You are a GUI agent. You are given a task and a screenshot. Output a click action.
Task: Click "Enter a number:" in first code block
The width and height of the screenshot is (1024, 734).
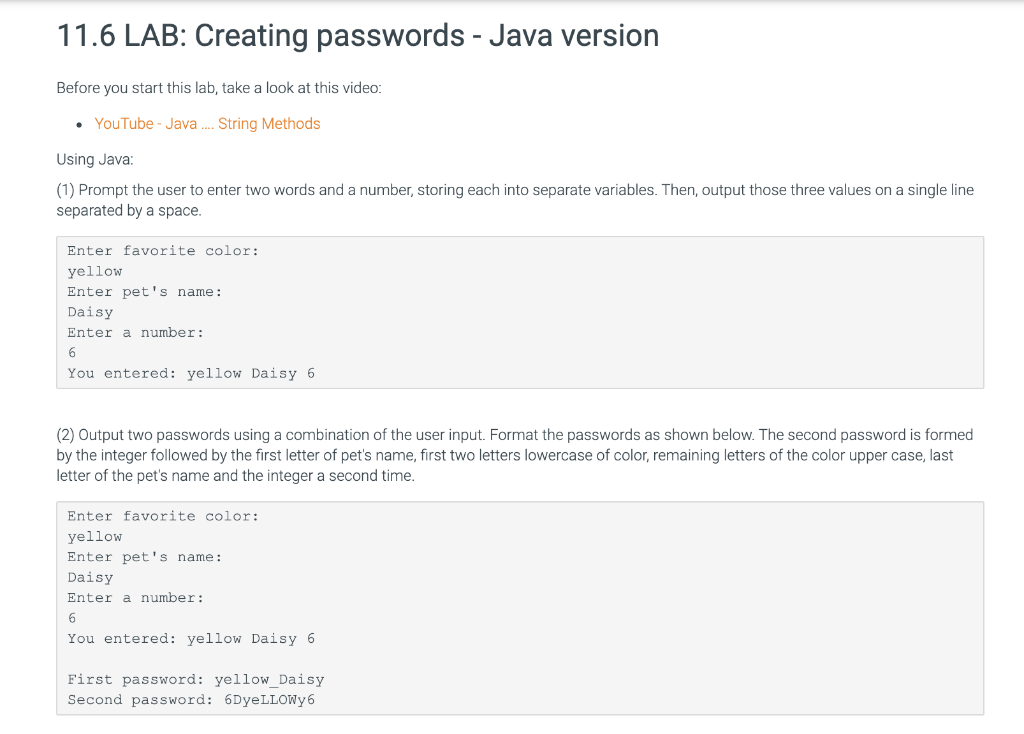tap(135, 333)
